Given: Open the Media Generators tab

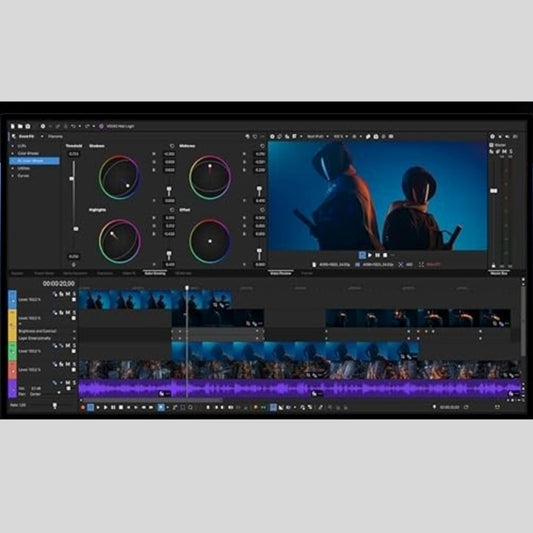Looking at the screenshot, I should (x=75, y=273).
